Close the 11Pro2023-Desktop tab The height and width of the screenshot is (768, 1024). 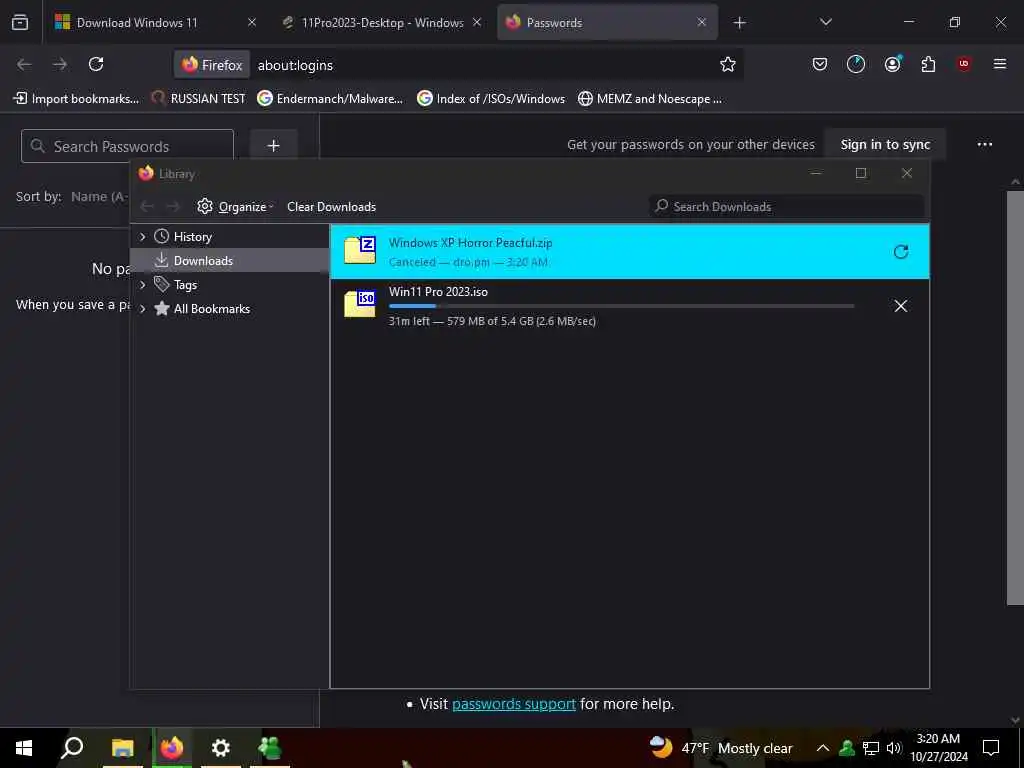(x=477, y=22)
